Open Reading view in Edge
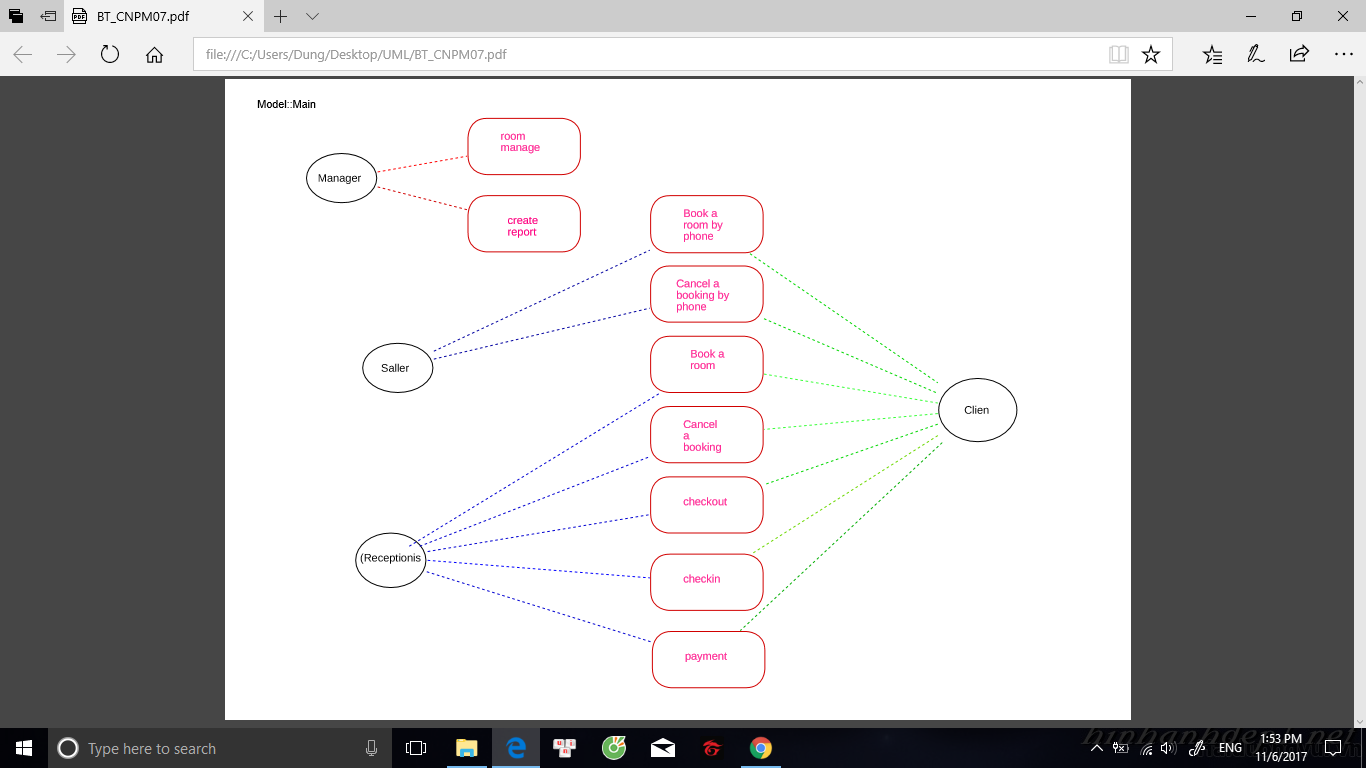This screenshot has width=1366, height=768. coord(1118,54)
